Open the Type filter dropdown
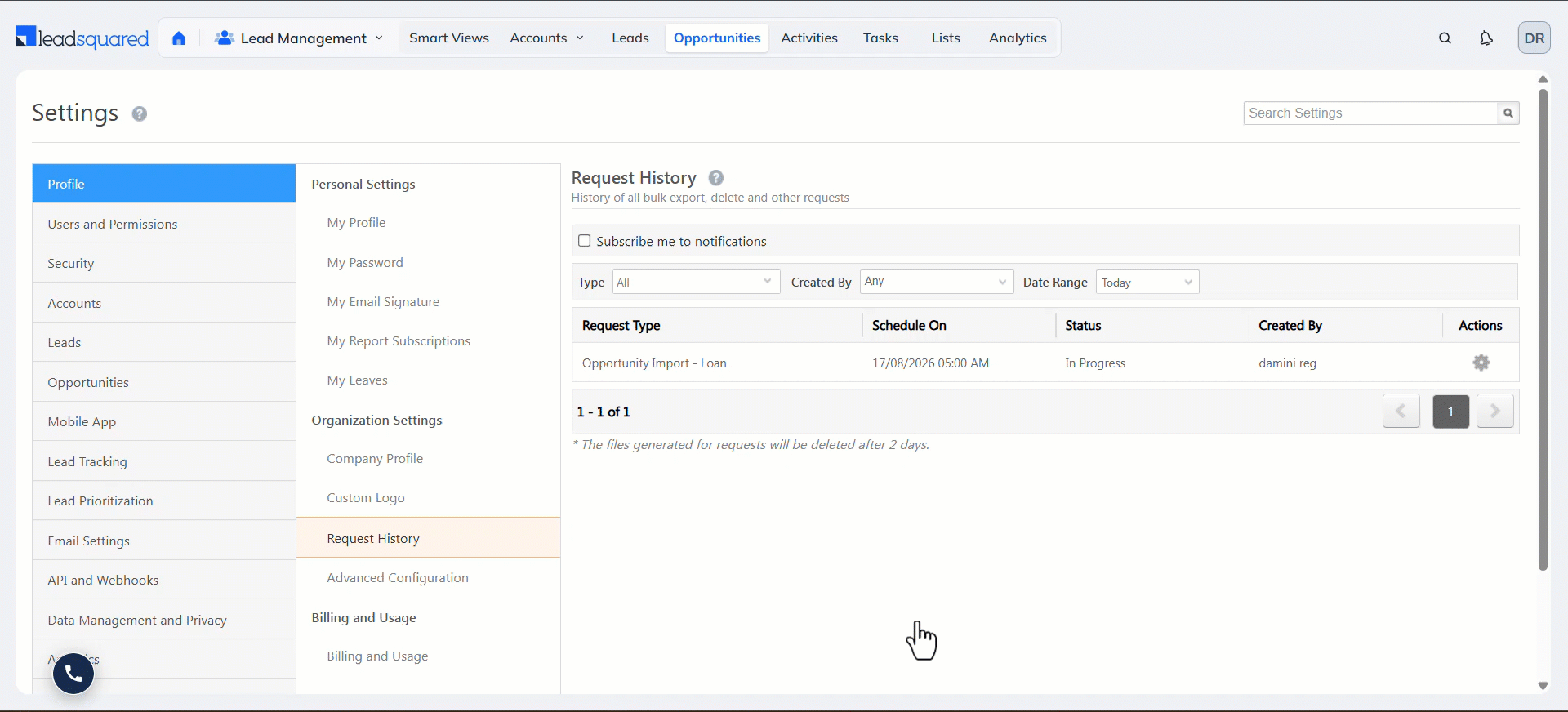 (696, 283)
